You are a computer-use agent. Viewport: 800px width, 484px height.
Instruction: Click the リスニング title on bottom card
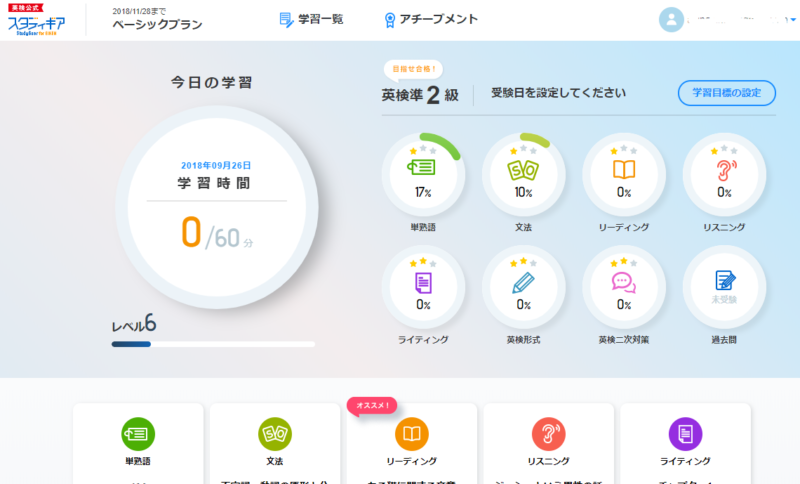coord(548,461)
